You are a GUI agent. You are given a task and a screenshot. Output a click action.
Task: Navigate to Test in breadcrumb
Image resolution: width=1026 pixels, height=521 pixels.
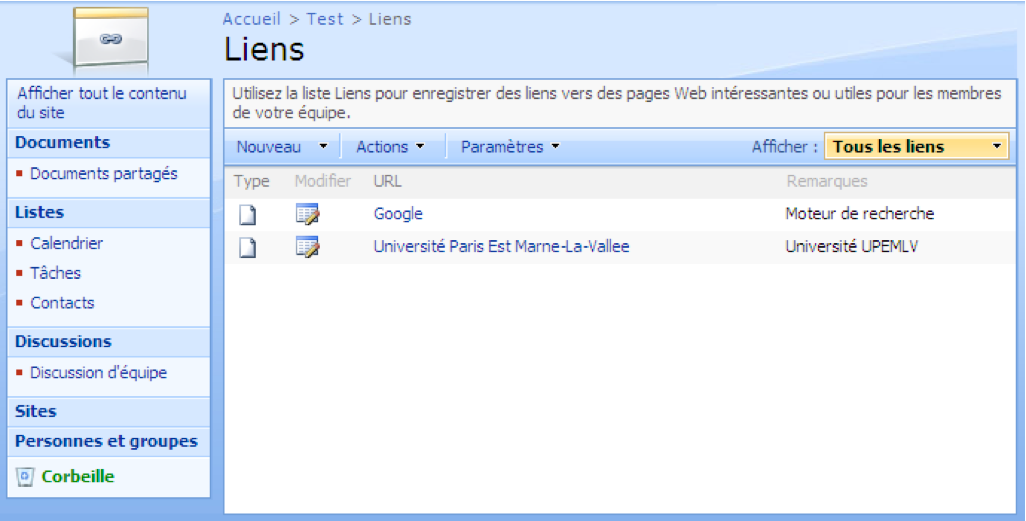click(325, 19)
